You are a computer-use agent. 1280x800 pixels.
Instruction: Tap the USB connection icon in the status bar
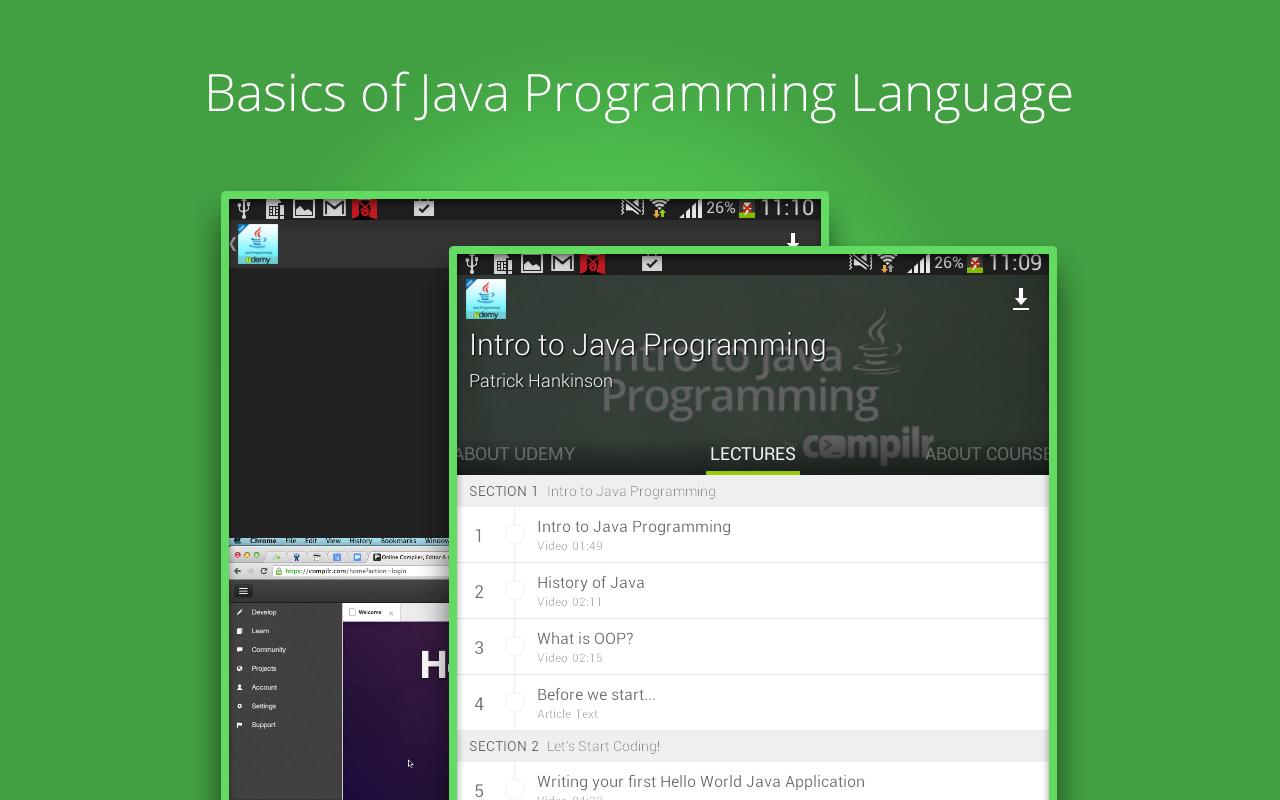click(x=470, y=263)
